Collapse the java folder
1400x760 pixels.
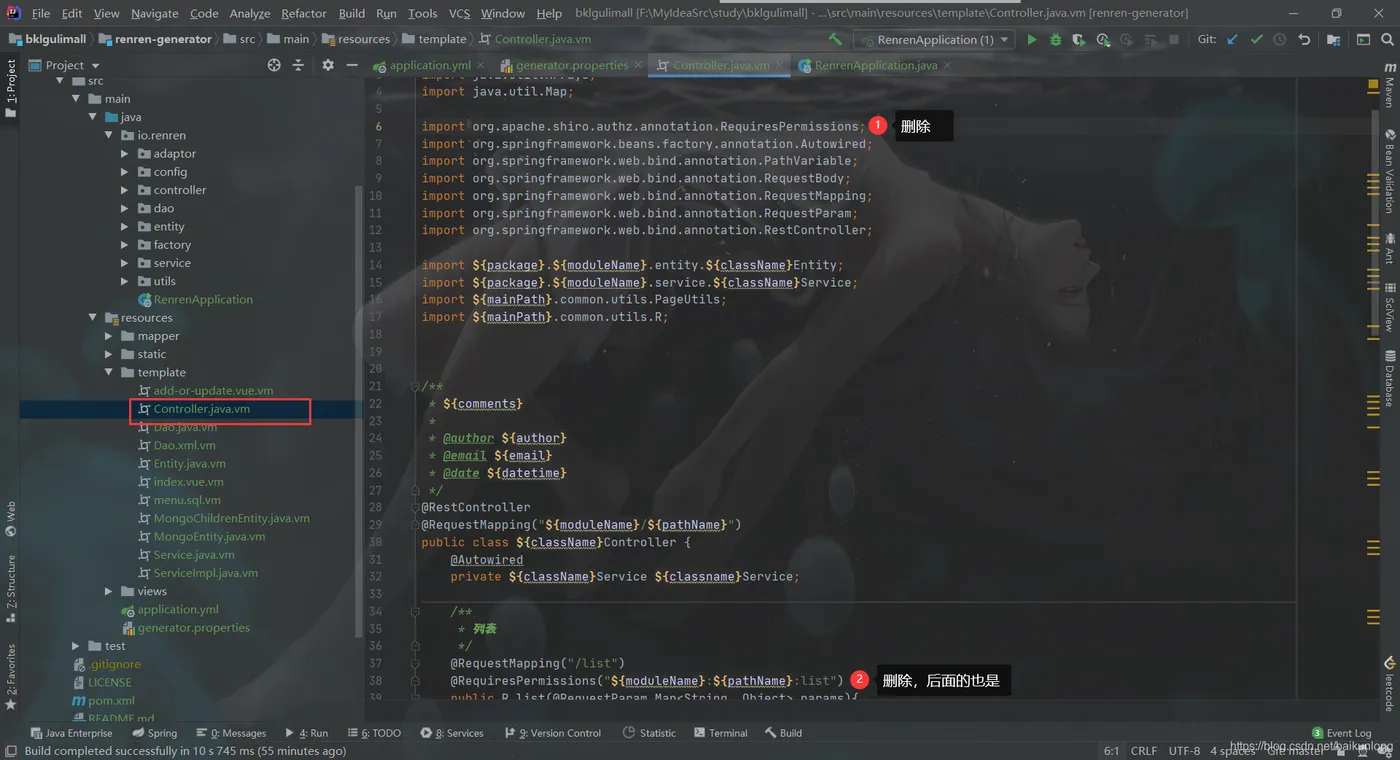93,117
